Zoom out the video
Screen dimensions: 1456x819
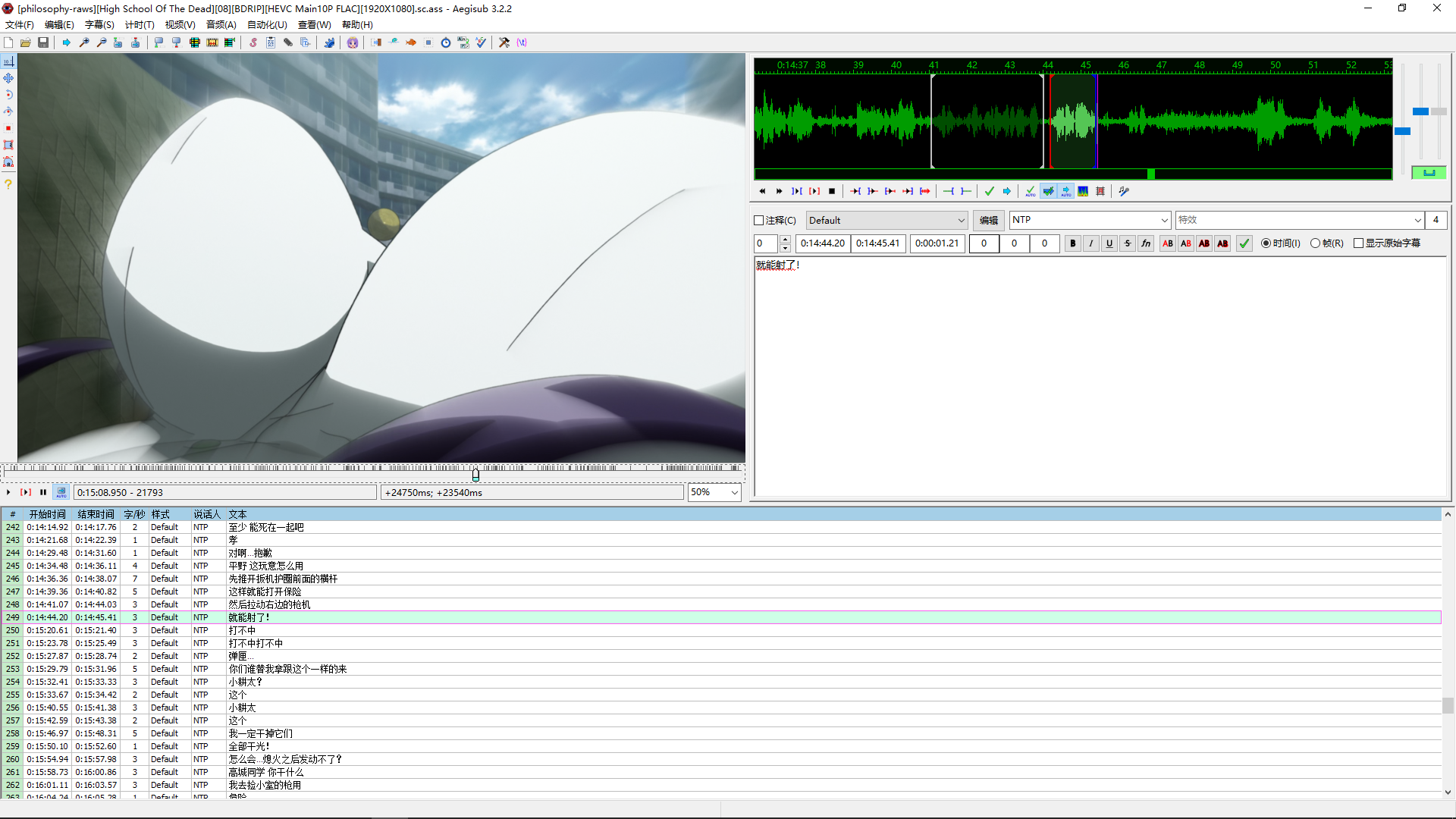tap(102, 42)
